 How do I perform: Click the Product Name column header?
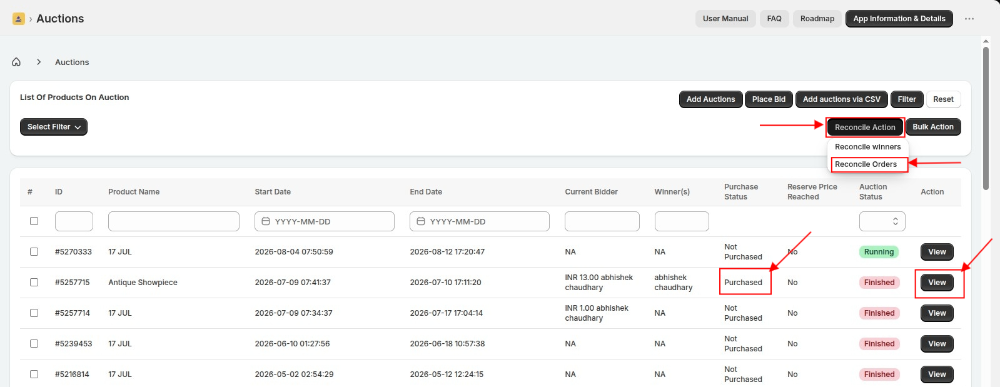[x=134, y=192]
